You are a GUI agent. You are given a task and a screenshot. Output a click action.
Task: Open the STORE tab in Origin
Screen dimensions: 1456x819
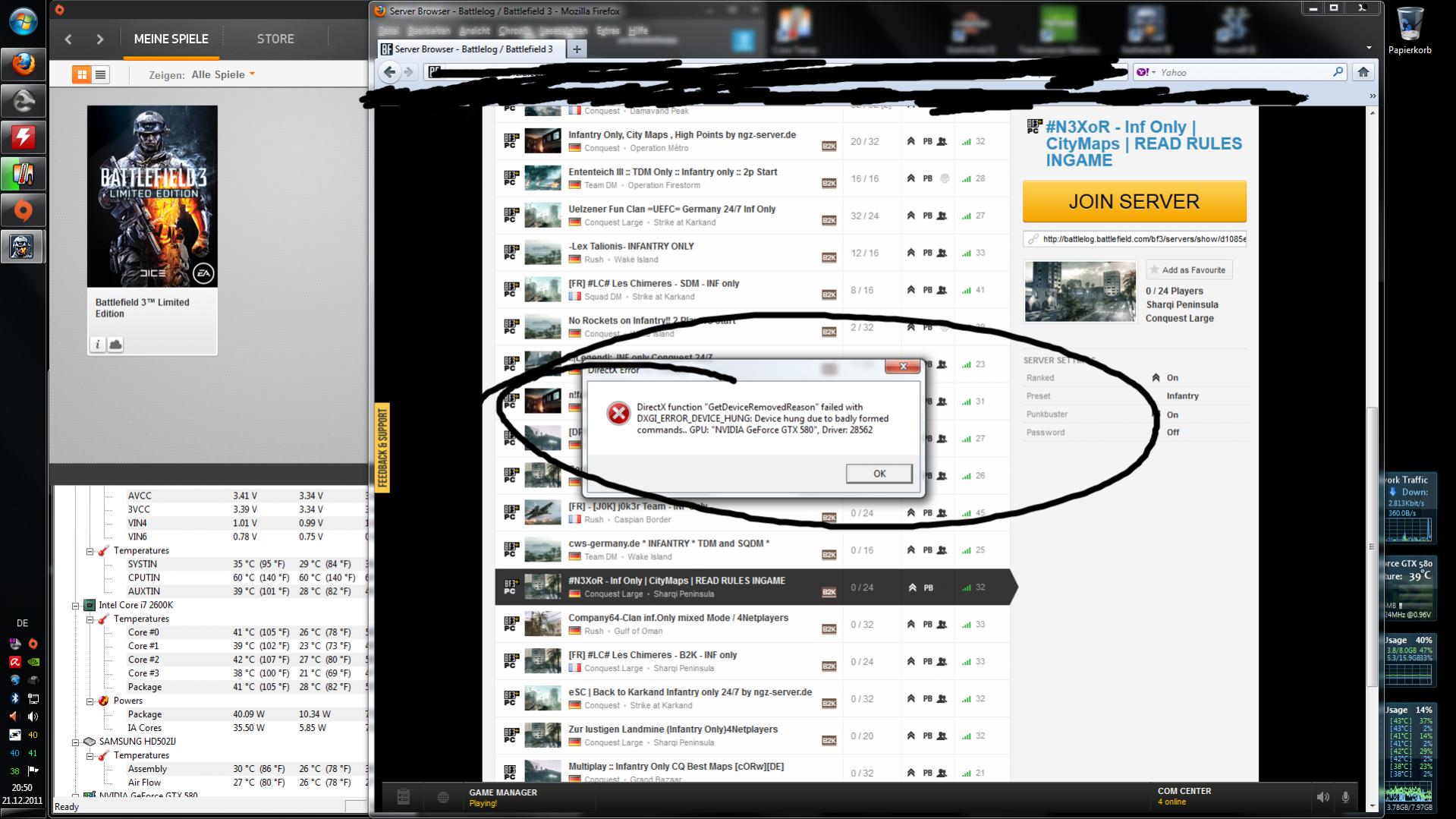[275, 39]
